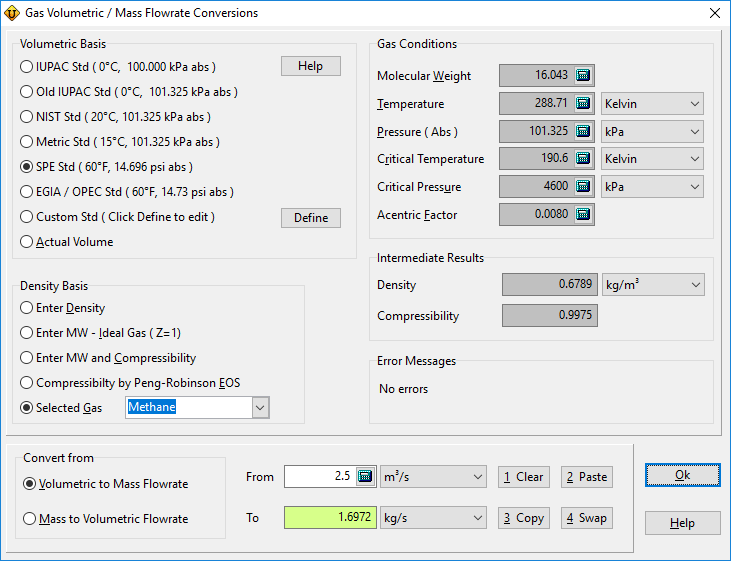Open the Density units kg/m³ dropdown
The width and height of the screenshot is (731, 561).
pyautogui.click(x=653, y=284)
